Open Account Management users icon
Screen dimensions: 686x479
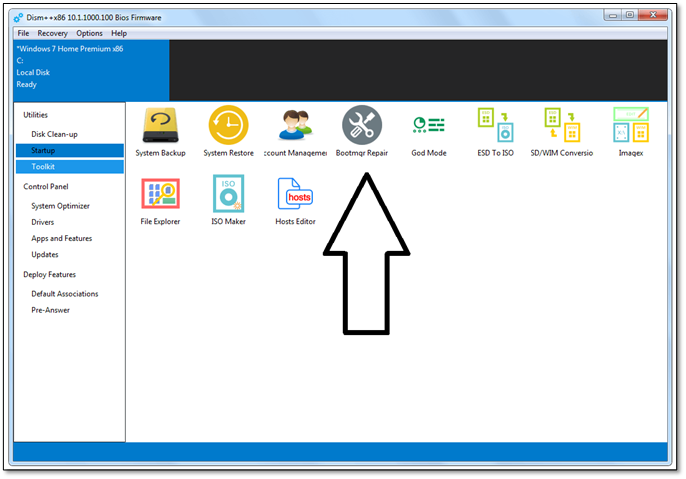[295, 125]
